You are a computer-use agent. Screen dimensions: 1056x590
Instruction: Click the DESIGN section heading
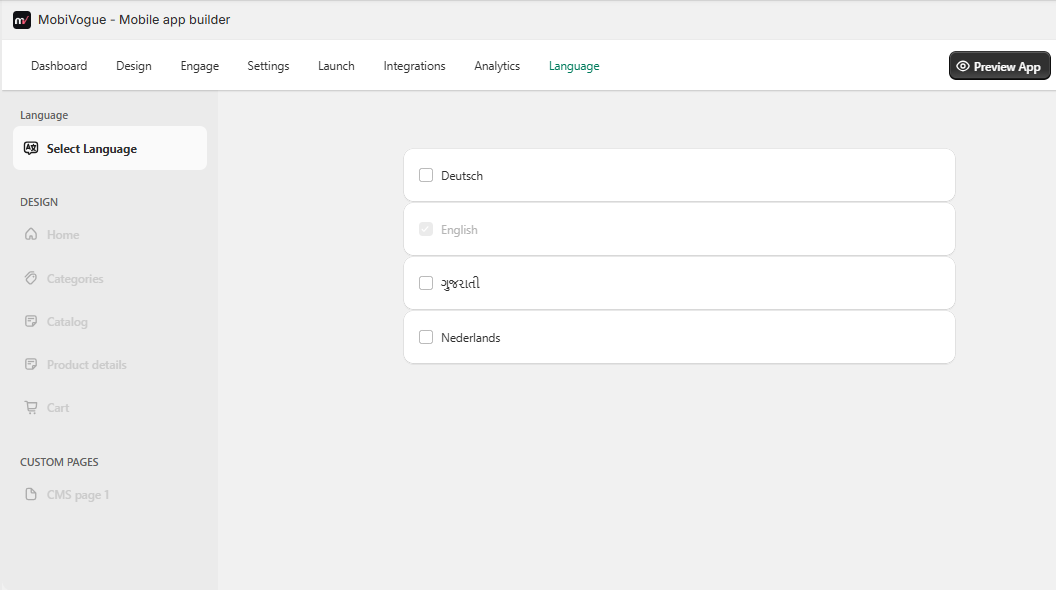tap(39, 202)
